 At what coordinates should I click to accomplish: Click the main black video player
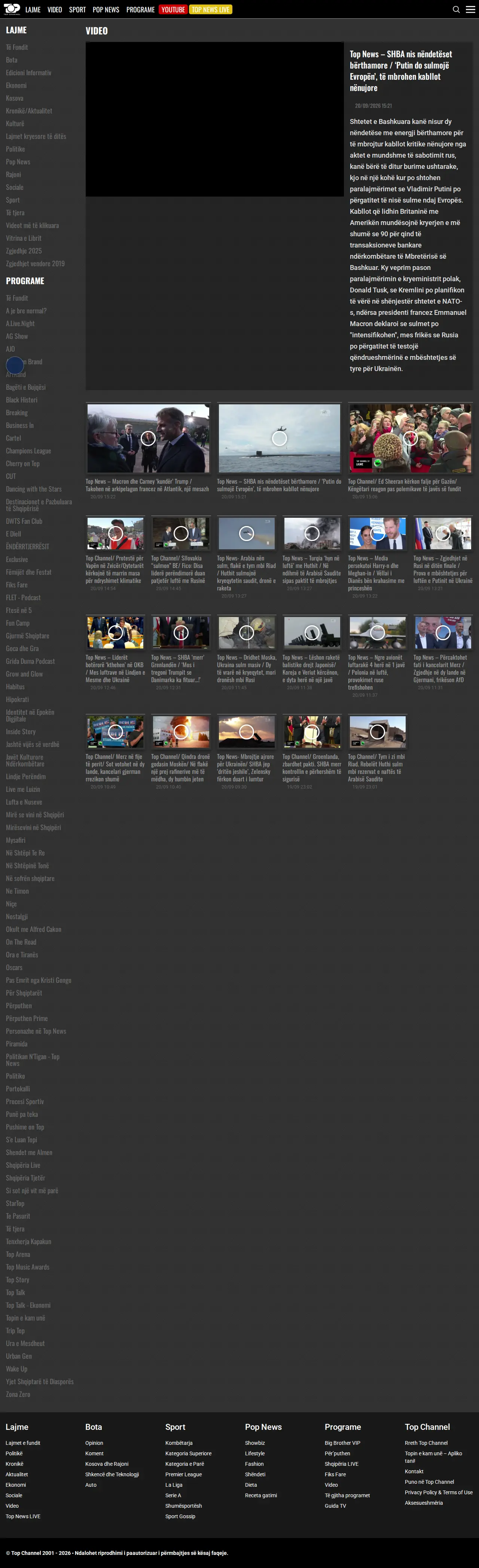point(215,119)
